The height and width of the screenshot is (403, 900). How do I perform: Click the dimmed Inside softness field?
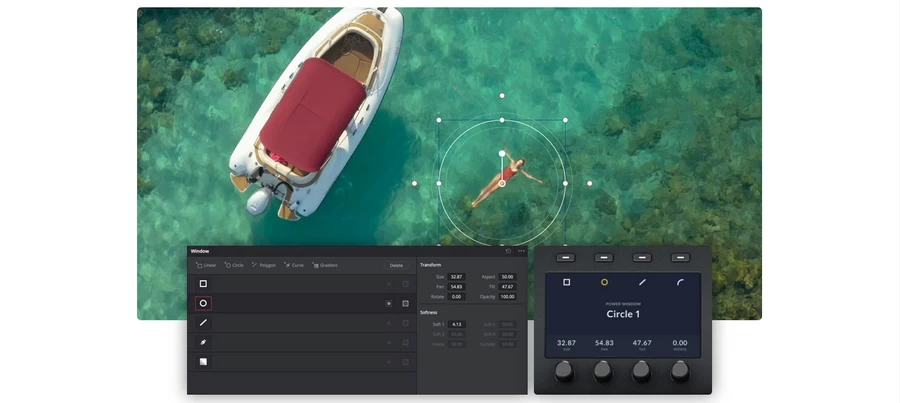456,344
